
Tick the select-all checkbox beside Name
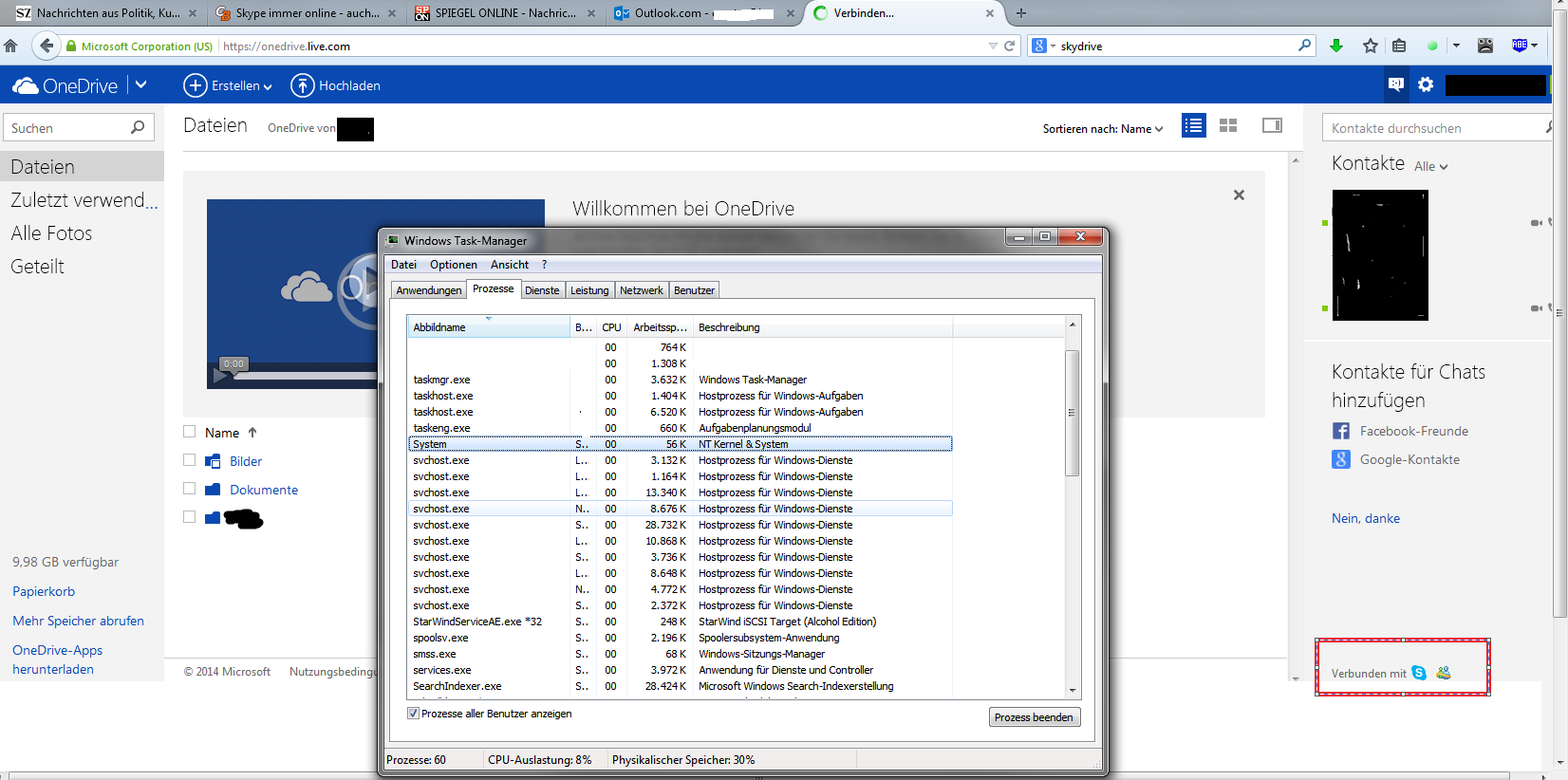point(189,432)
